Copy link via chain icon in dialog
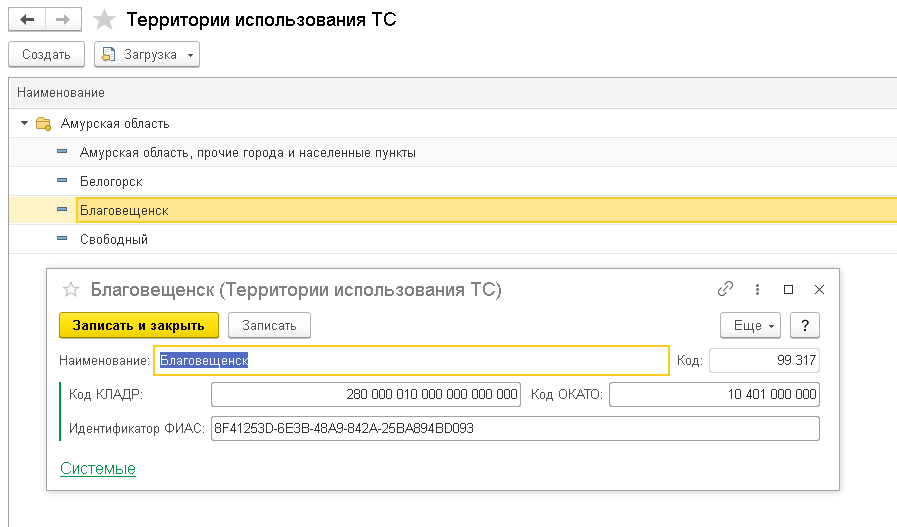Screen dimensions: 897x527 coord(726,289)
